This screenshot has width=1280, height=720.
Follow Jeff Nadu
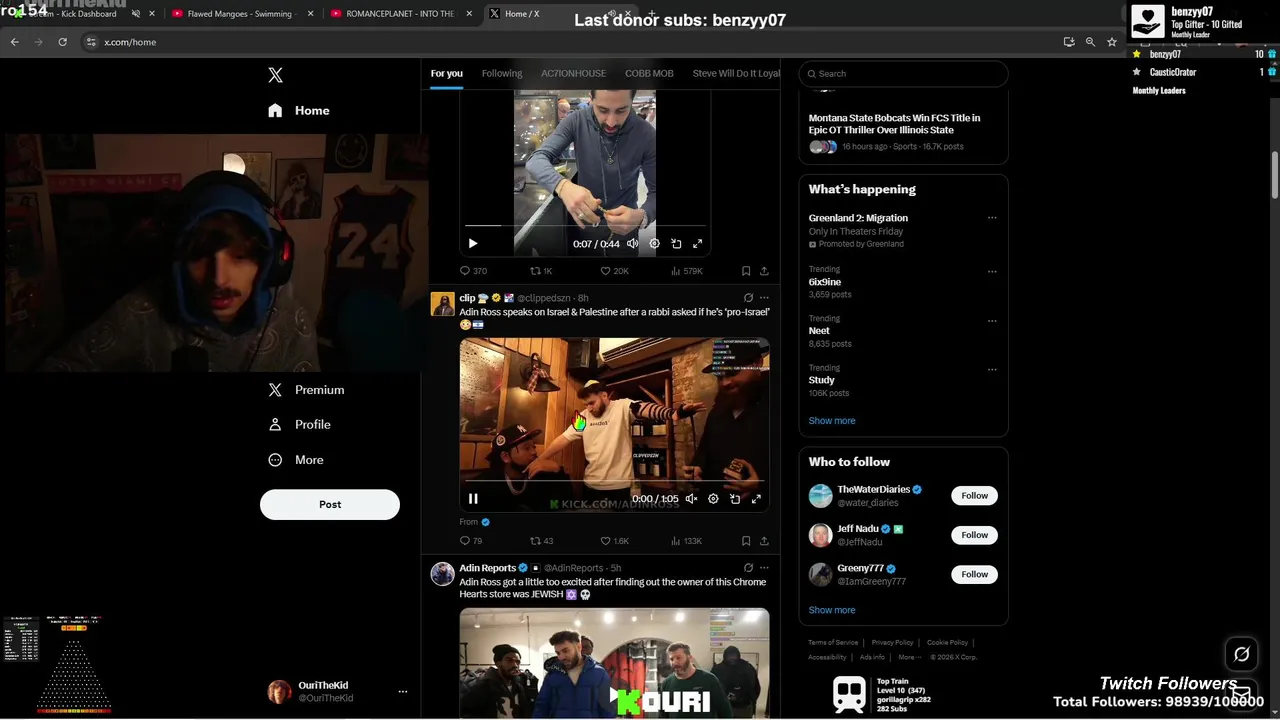click(x=974, y=535)
